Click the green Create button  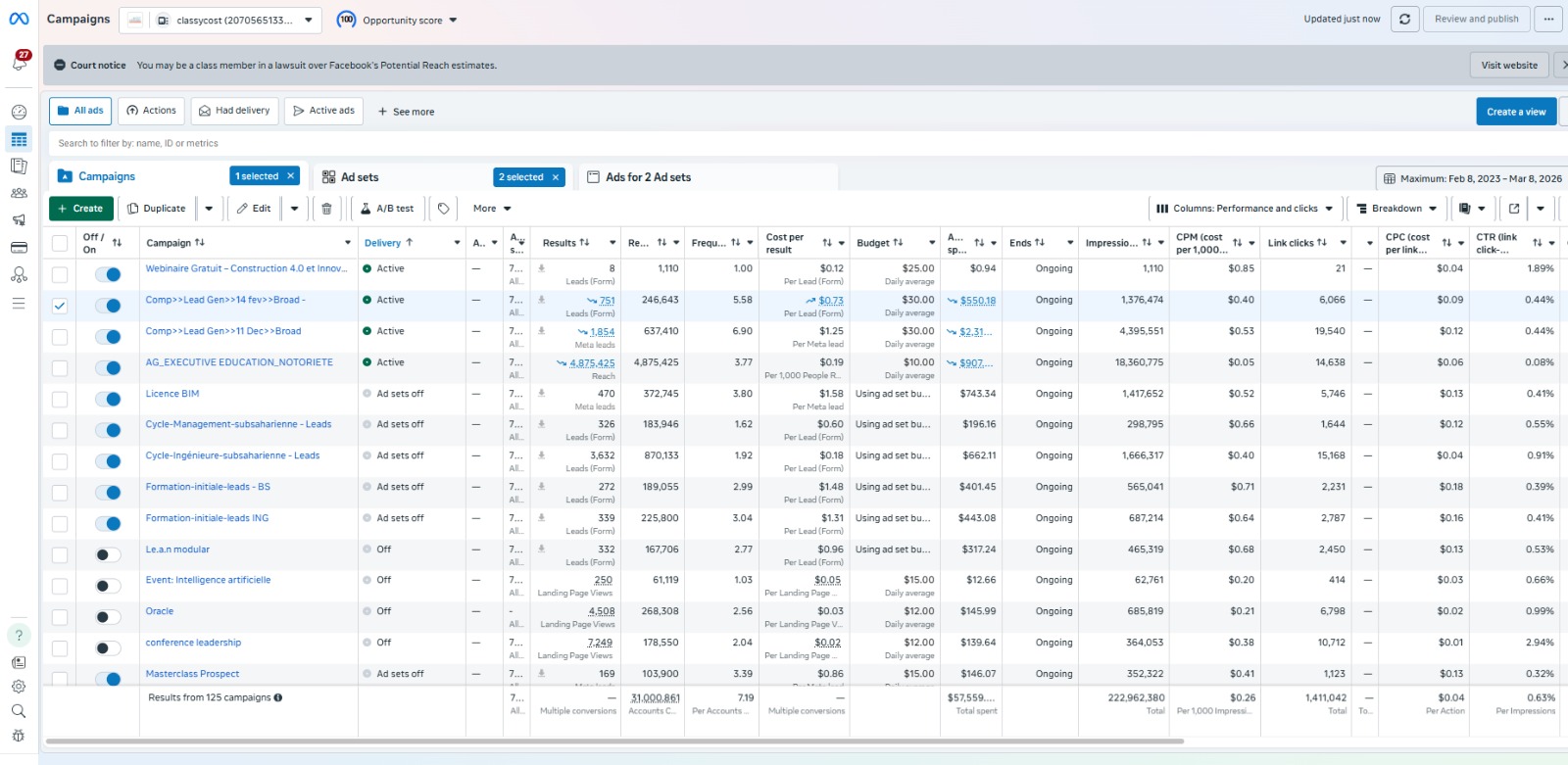pyautogui.click(x=80, y=209)
